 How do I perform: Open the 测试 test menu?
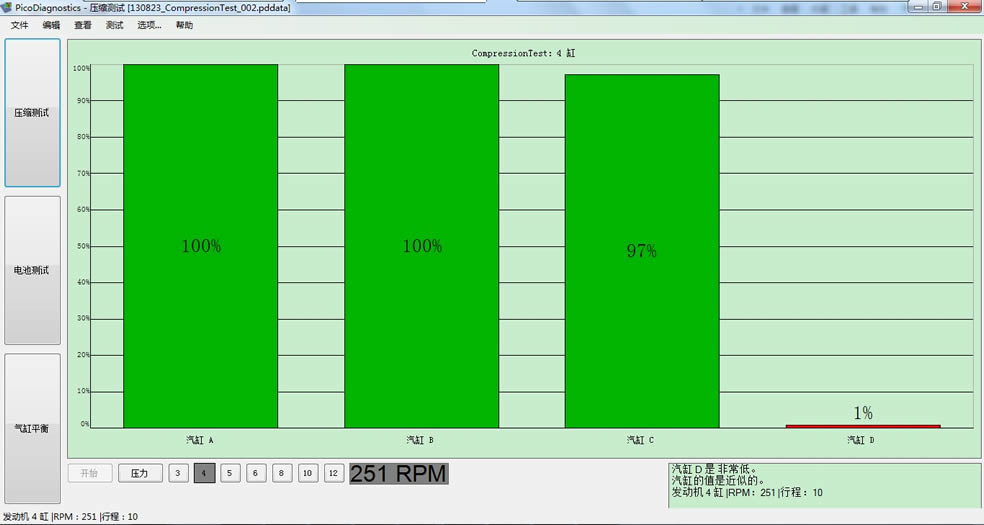(x=115, y=25)
